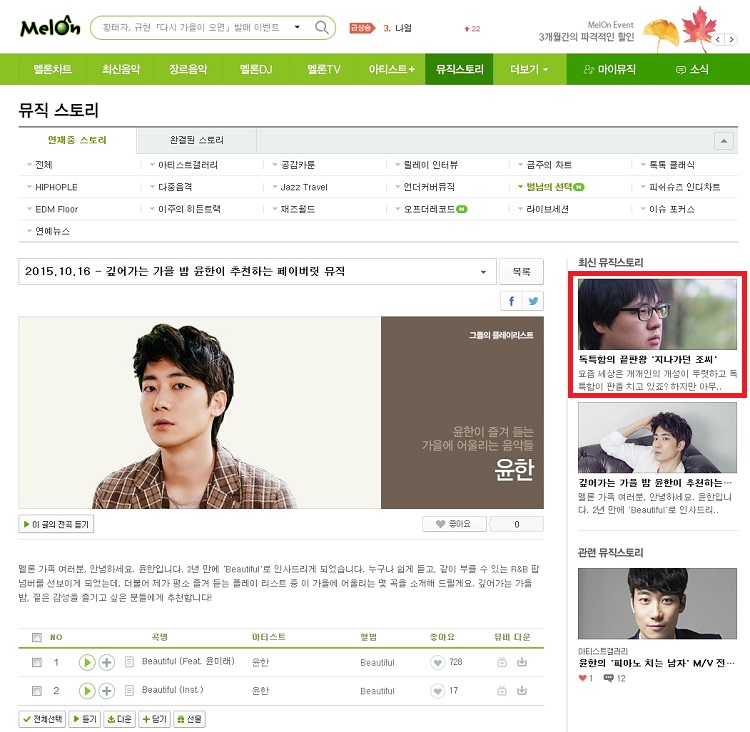Check the box for track 1
Viewport: 750px width, 732px height.
click(37, 663)
